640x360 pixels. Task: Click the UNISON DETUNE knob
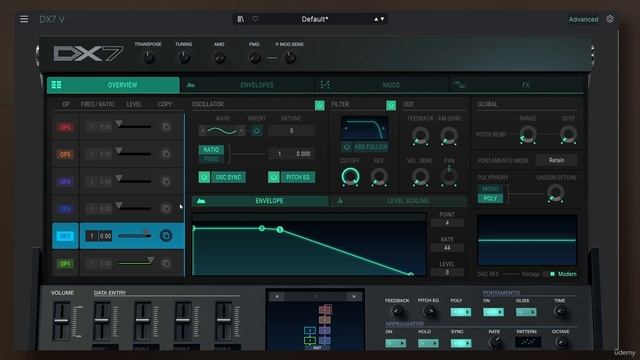(x=555, y=193)
